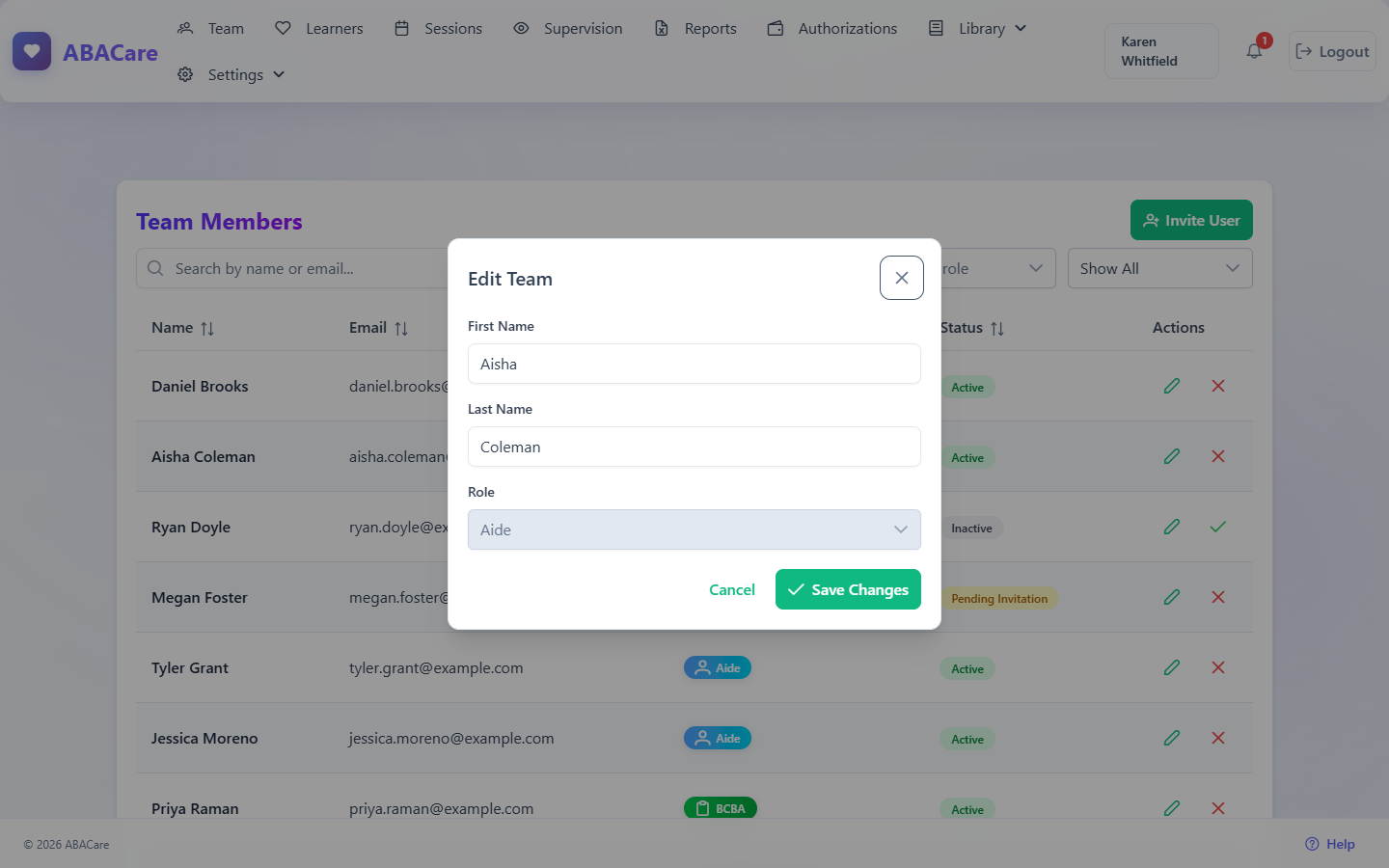Open Learners nav item
The image size is (1389, 868).
click(x=319, y=28)
